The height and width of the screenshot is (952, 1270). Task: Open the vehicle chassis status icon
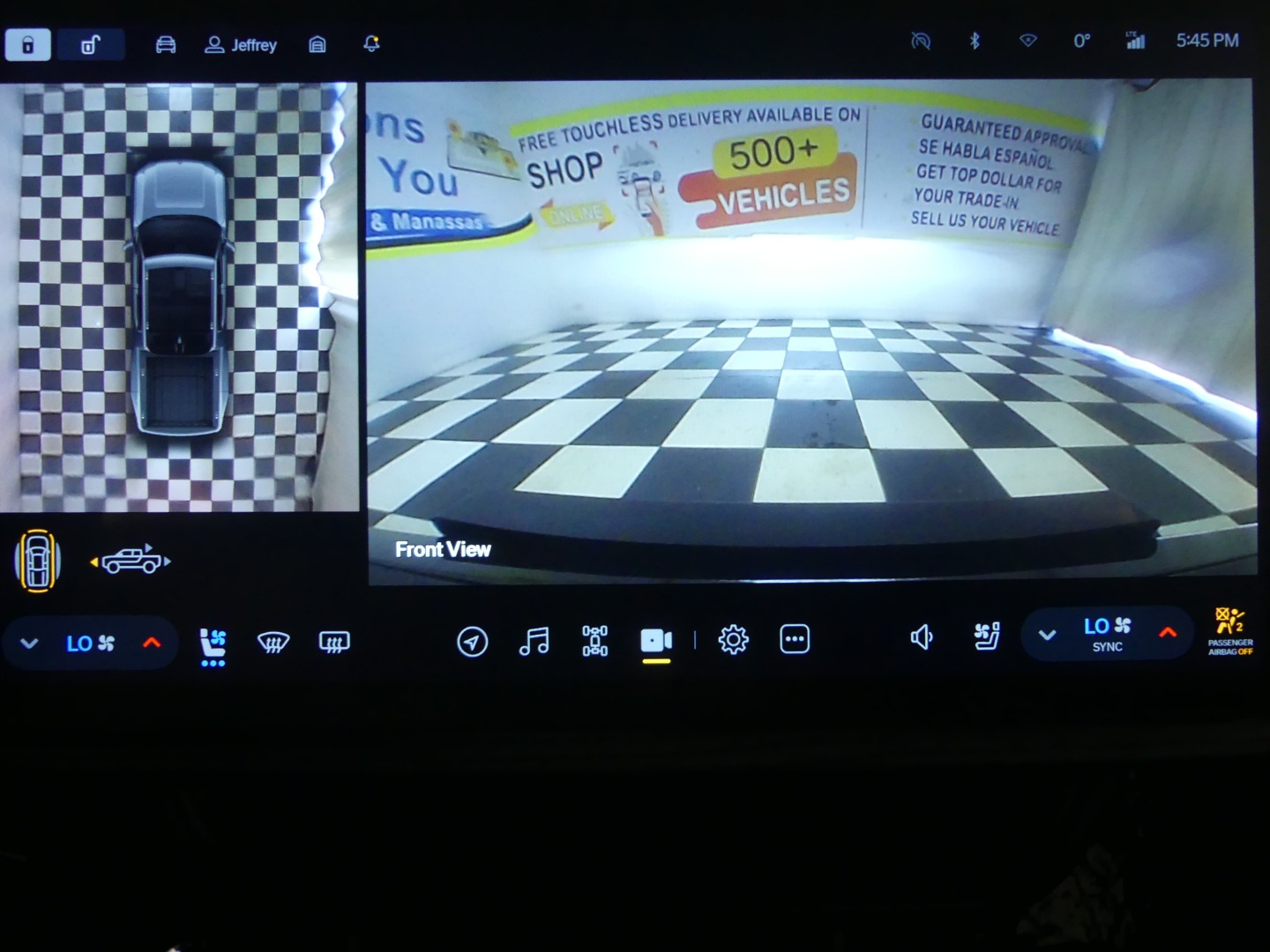594,641
